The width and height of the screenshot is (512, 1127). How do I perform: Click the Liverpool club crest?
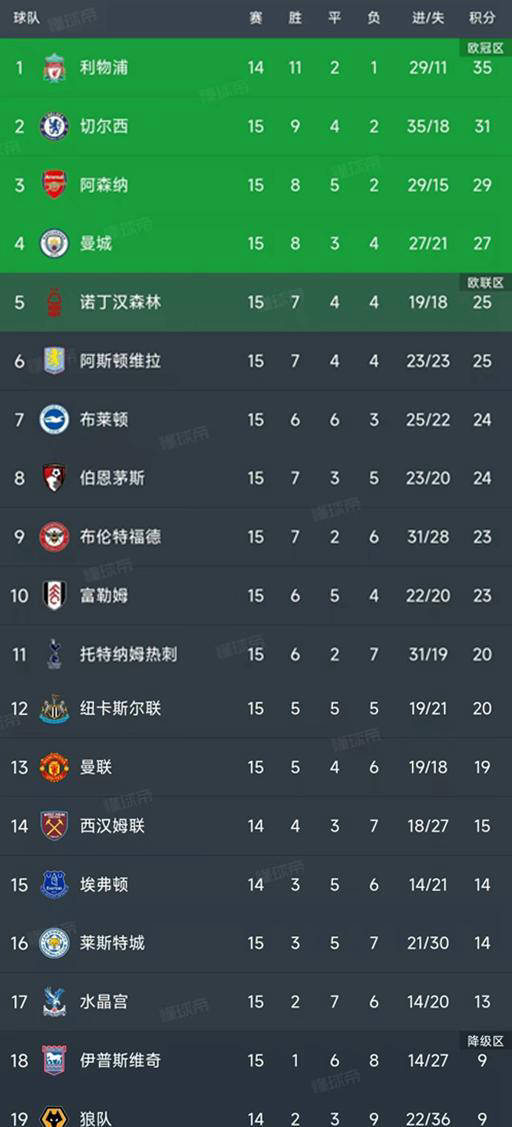point(54,68)
